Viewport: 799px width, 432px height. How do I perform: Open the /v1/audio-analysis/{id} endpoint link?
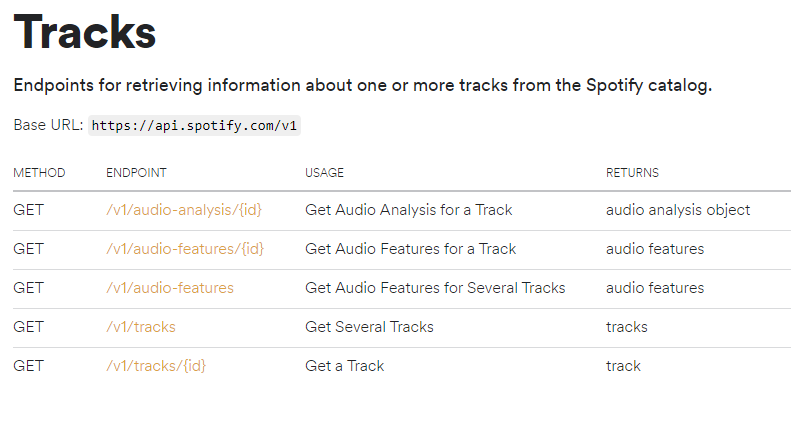[x=183, y=210]
